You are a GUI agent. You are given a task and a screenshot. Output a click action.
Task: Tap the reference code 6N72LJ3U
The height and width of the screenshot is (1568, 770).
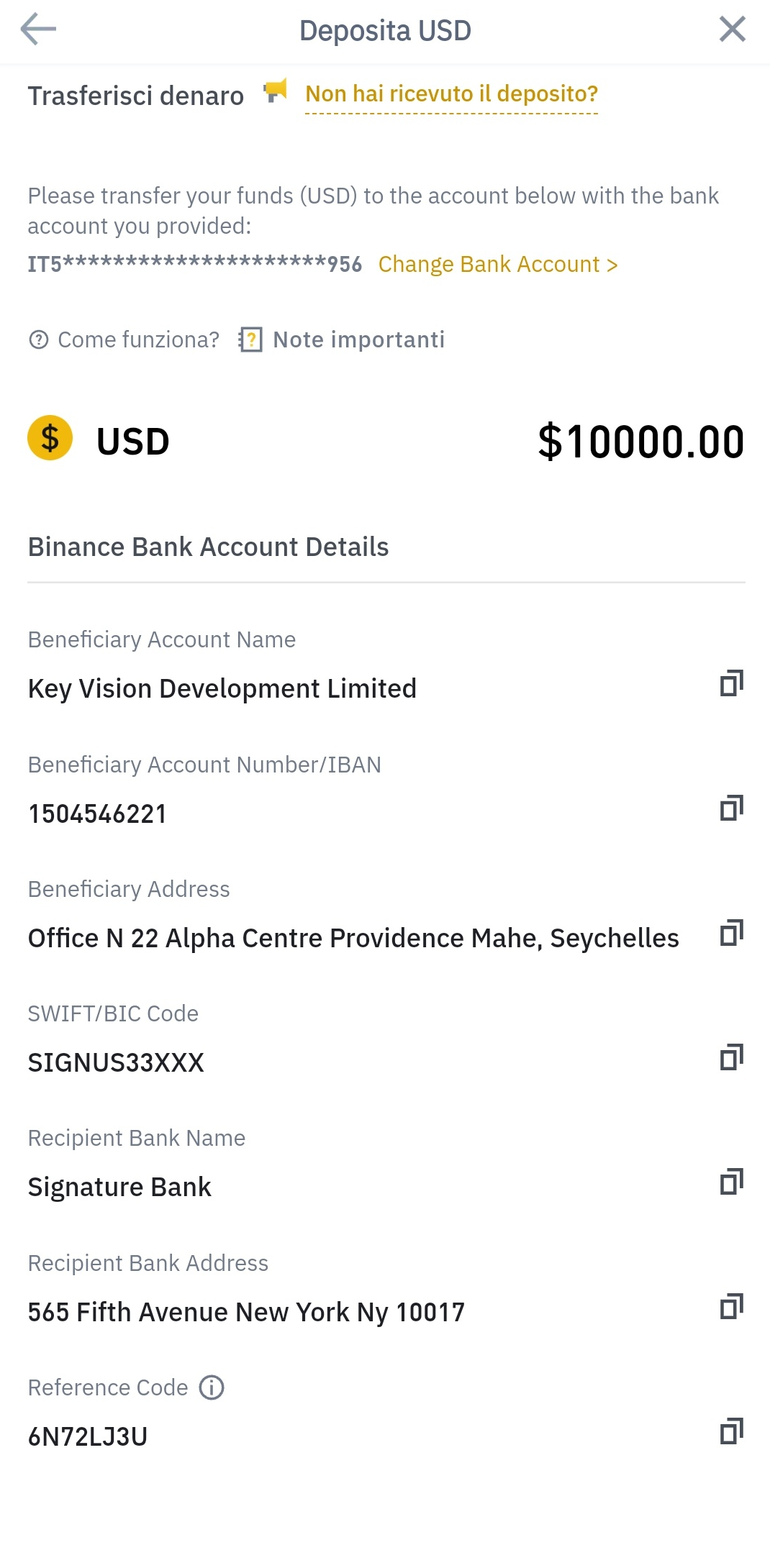pyautogui.click(x=88, y=1436)
